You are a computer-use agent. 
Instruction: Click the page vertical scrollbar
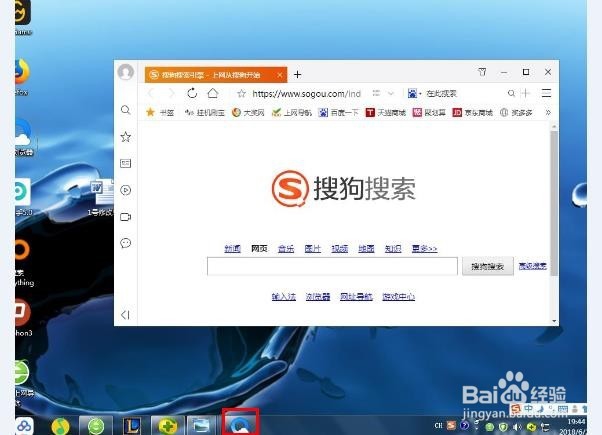[x=554, y=203]
